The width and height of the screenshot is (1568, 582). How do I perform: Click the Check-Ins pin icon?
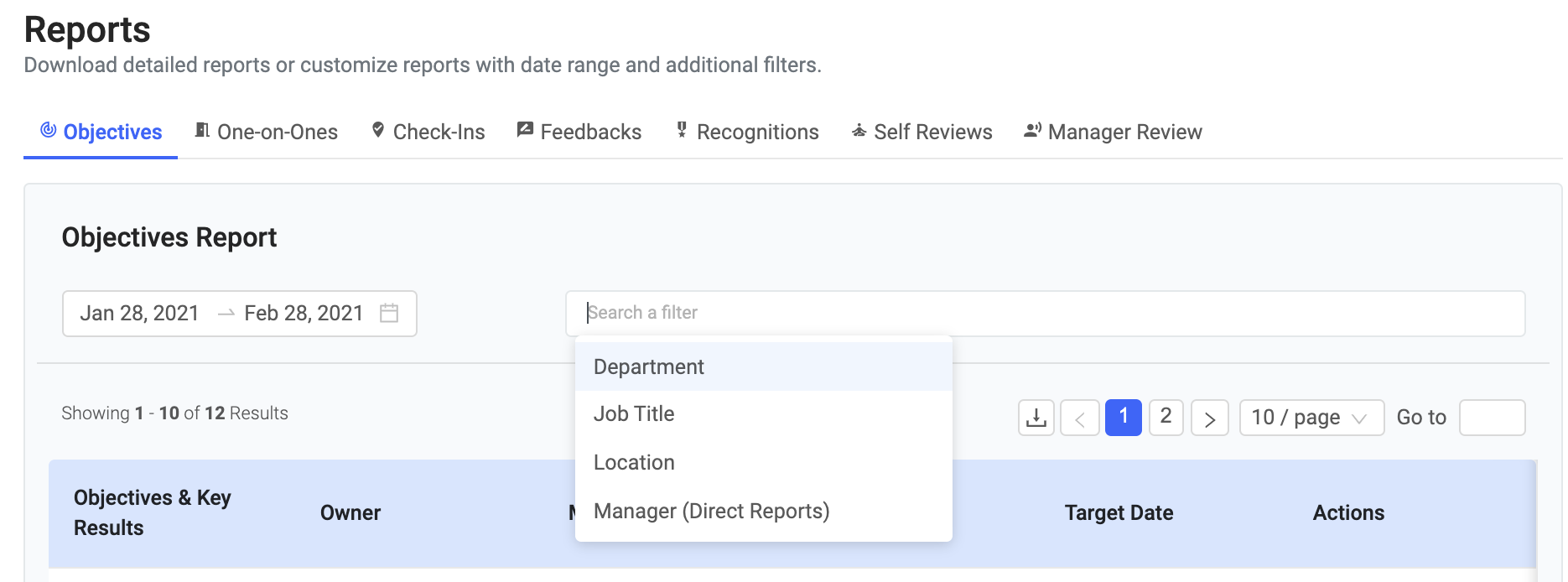[378, 130]
